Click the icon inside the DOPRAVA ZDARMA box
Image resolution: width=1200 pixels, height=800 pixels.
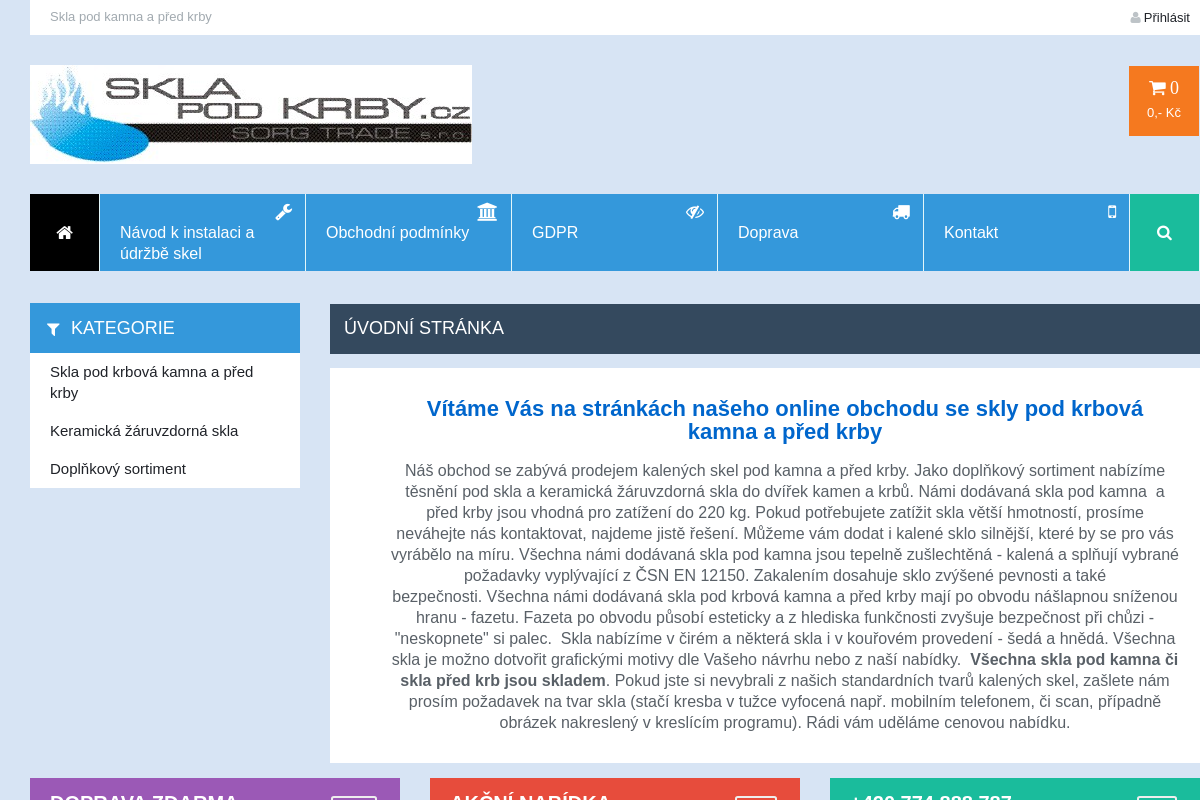(354, 795)
